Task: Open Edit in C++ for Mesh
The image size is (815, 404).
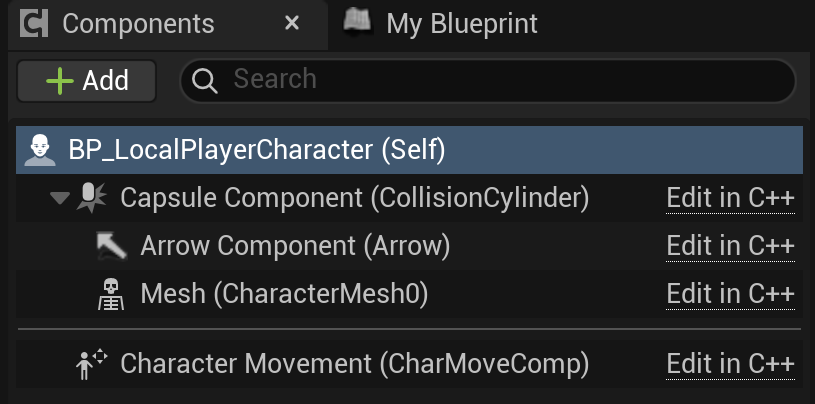Action: click(x=730, y=294)
